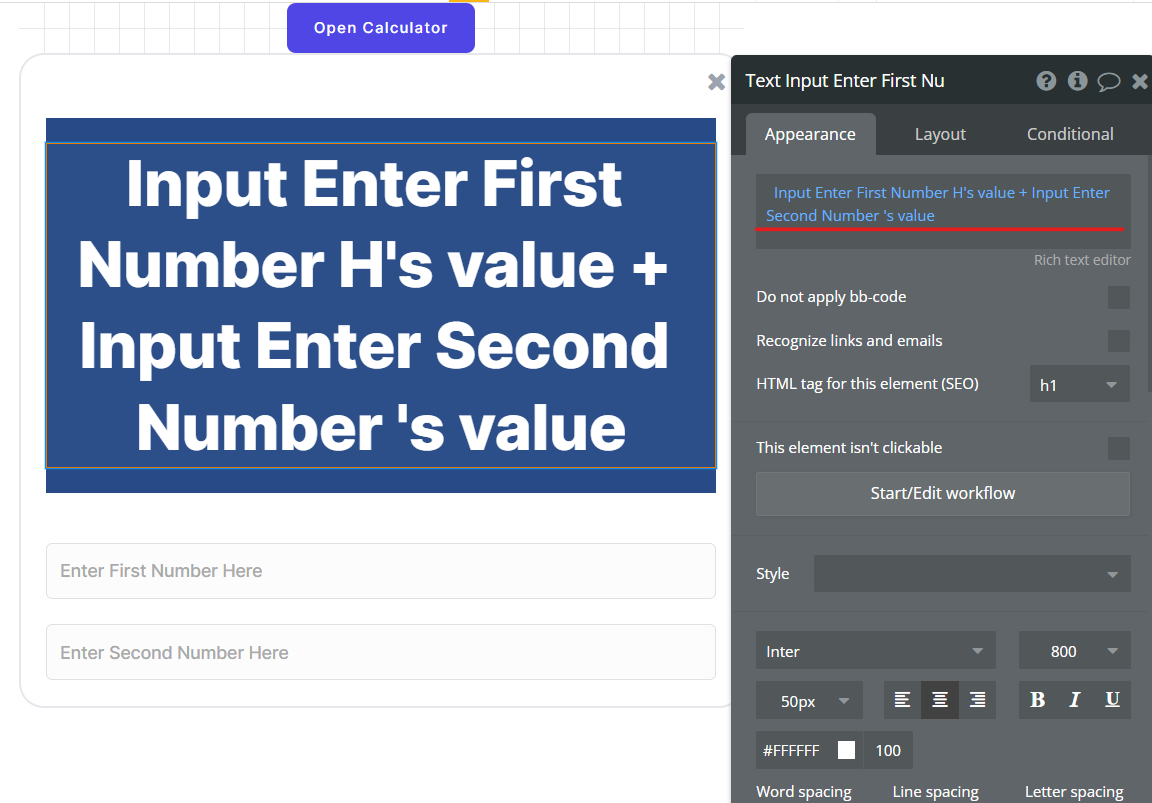Check 'Recognize links and emails' box

tap(1118, 341)
